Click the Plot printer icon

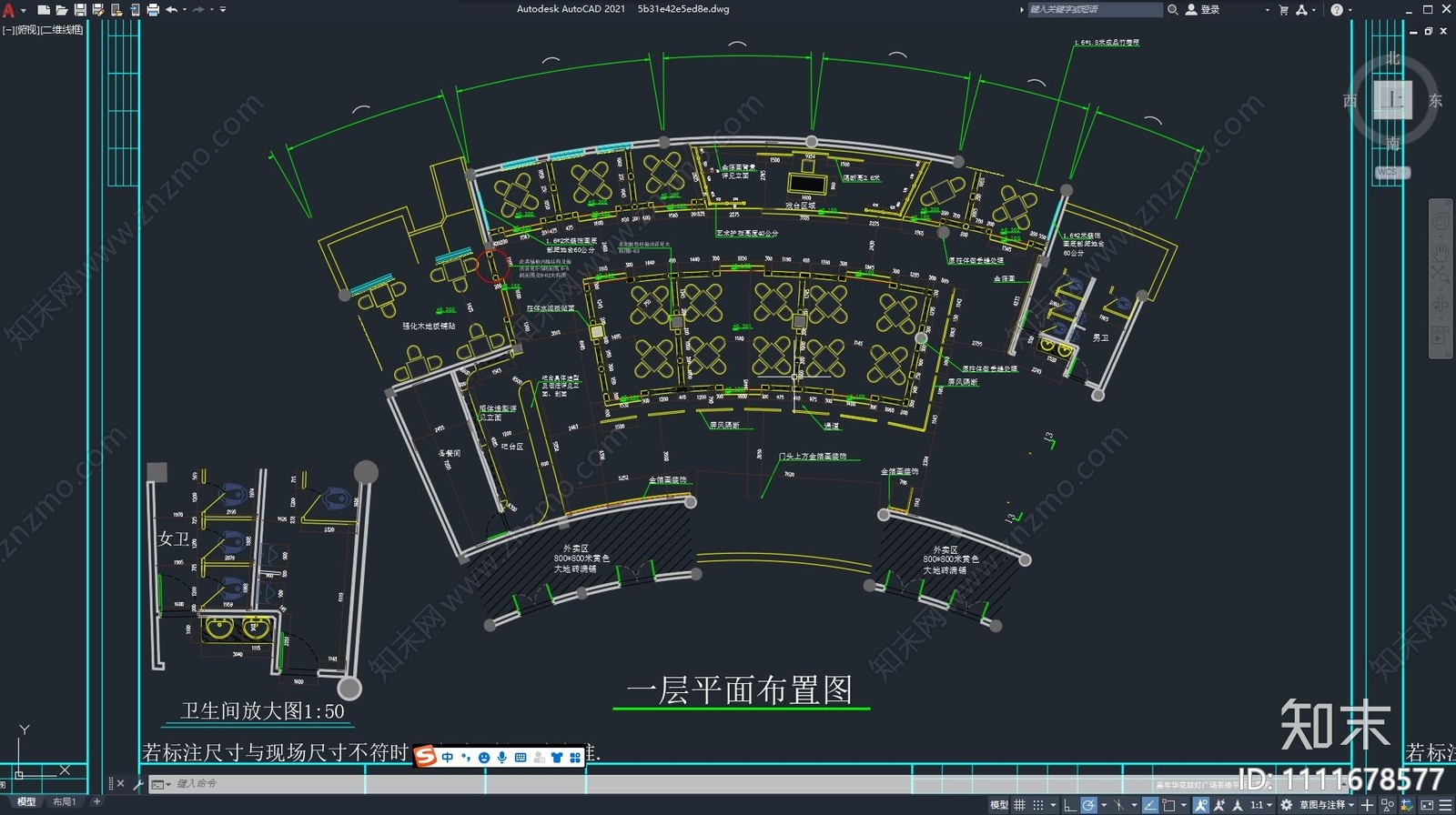pos(153,10)
